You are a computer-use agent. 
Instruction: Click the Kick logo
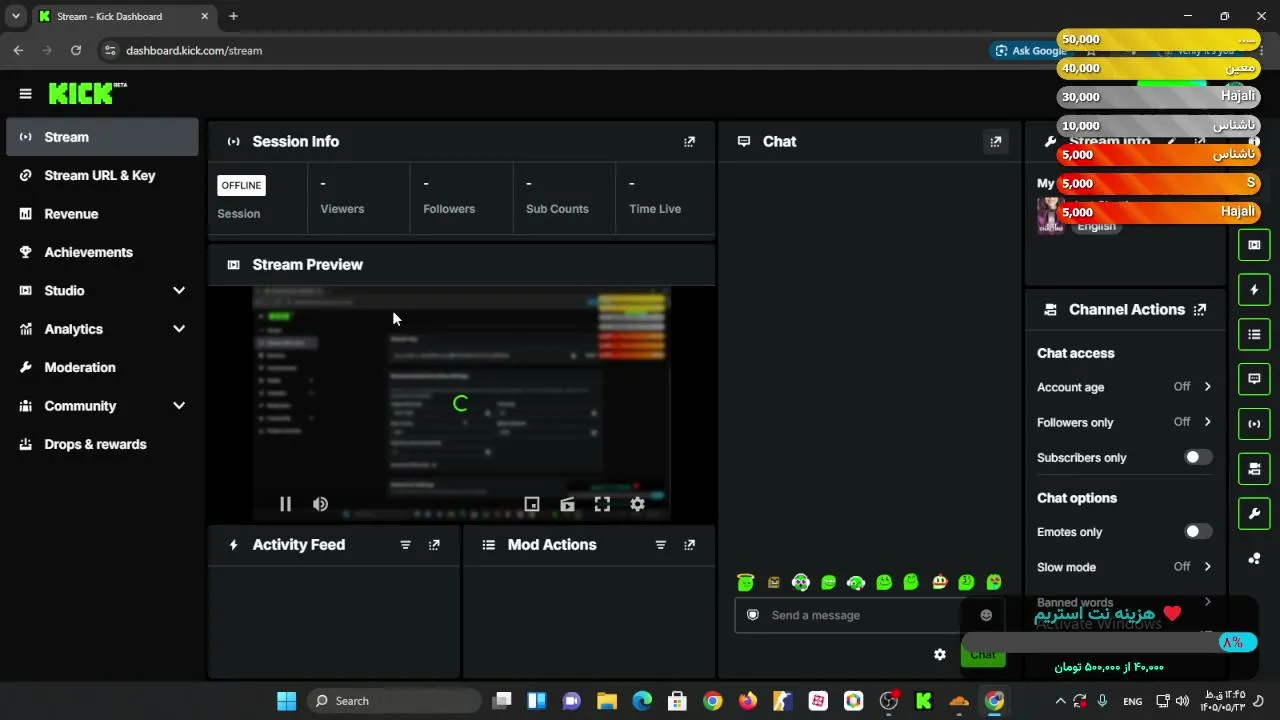click(88, 93)
